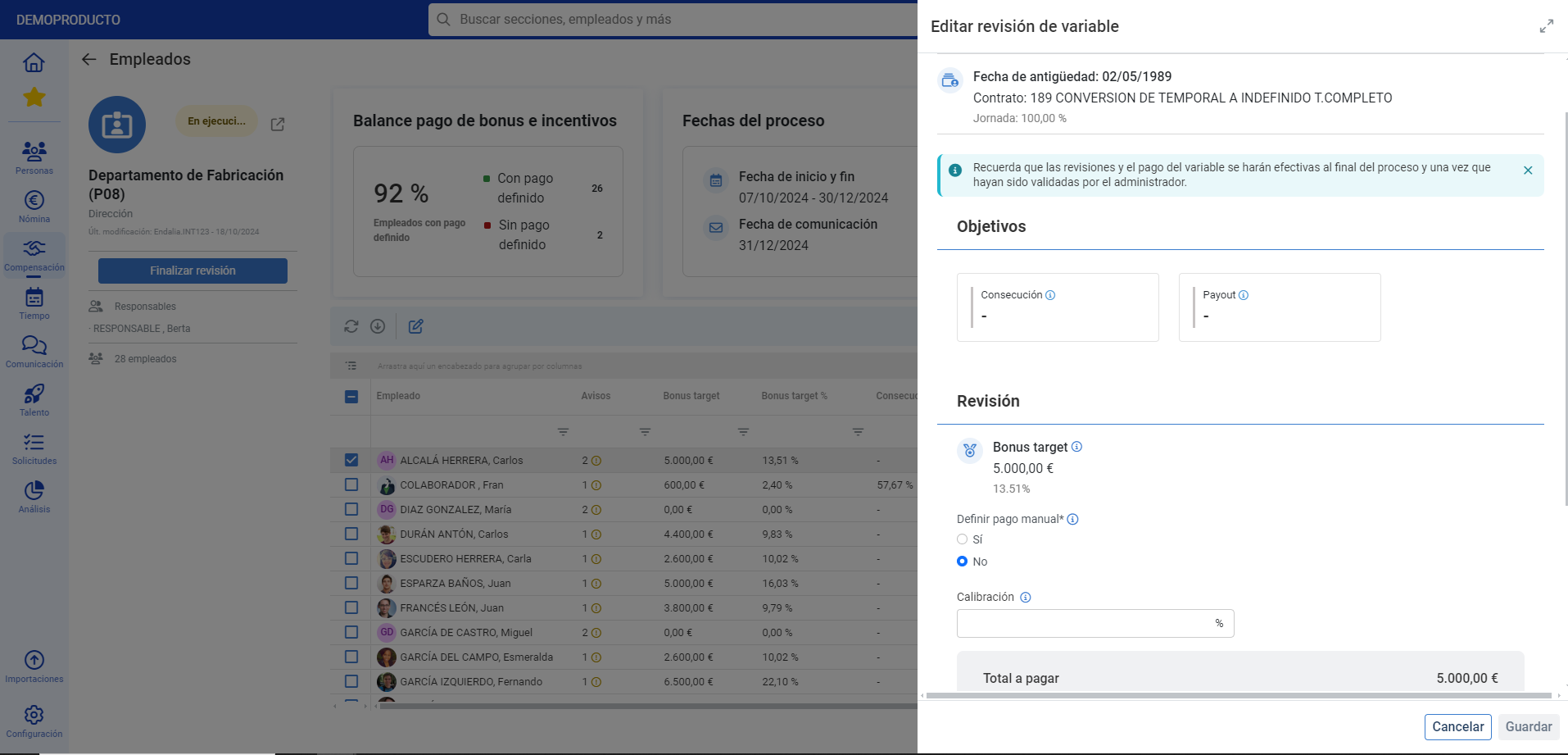Open department in new window icon
Image resolution: width=1568 pixels, height=755 pixels.
pos(278,125)
